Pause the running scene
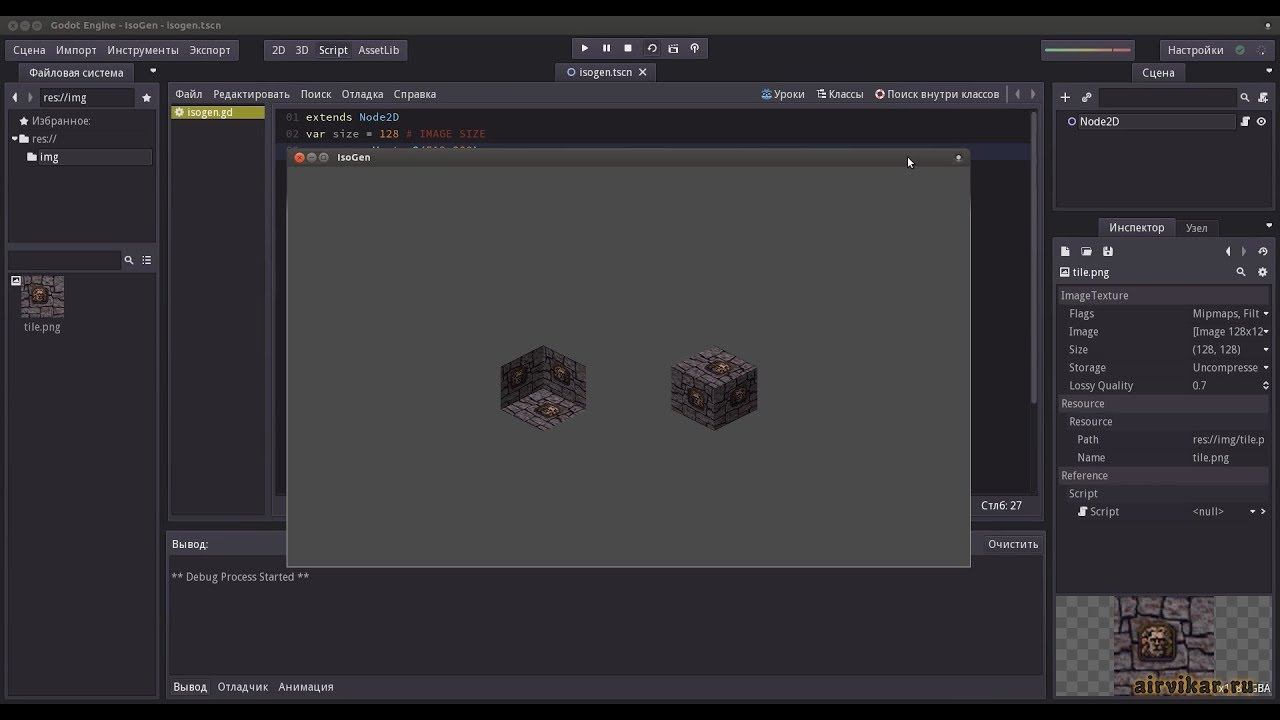The height and width of the screenshot is (720, 1280). coord(606,48)
